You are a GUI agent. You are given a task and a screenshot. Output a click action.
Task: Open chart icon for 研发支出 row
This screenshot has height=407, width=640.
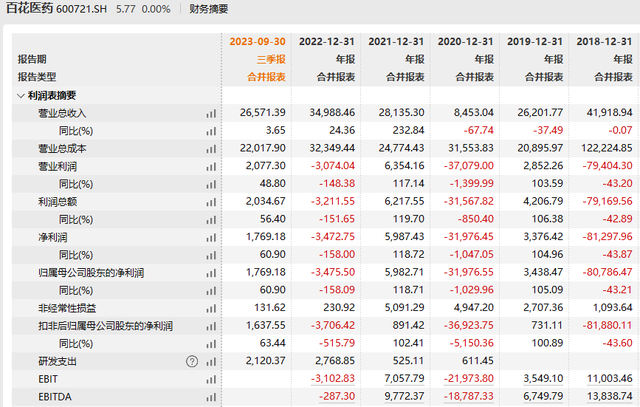point(211,362)
